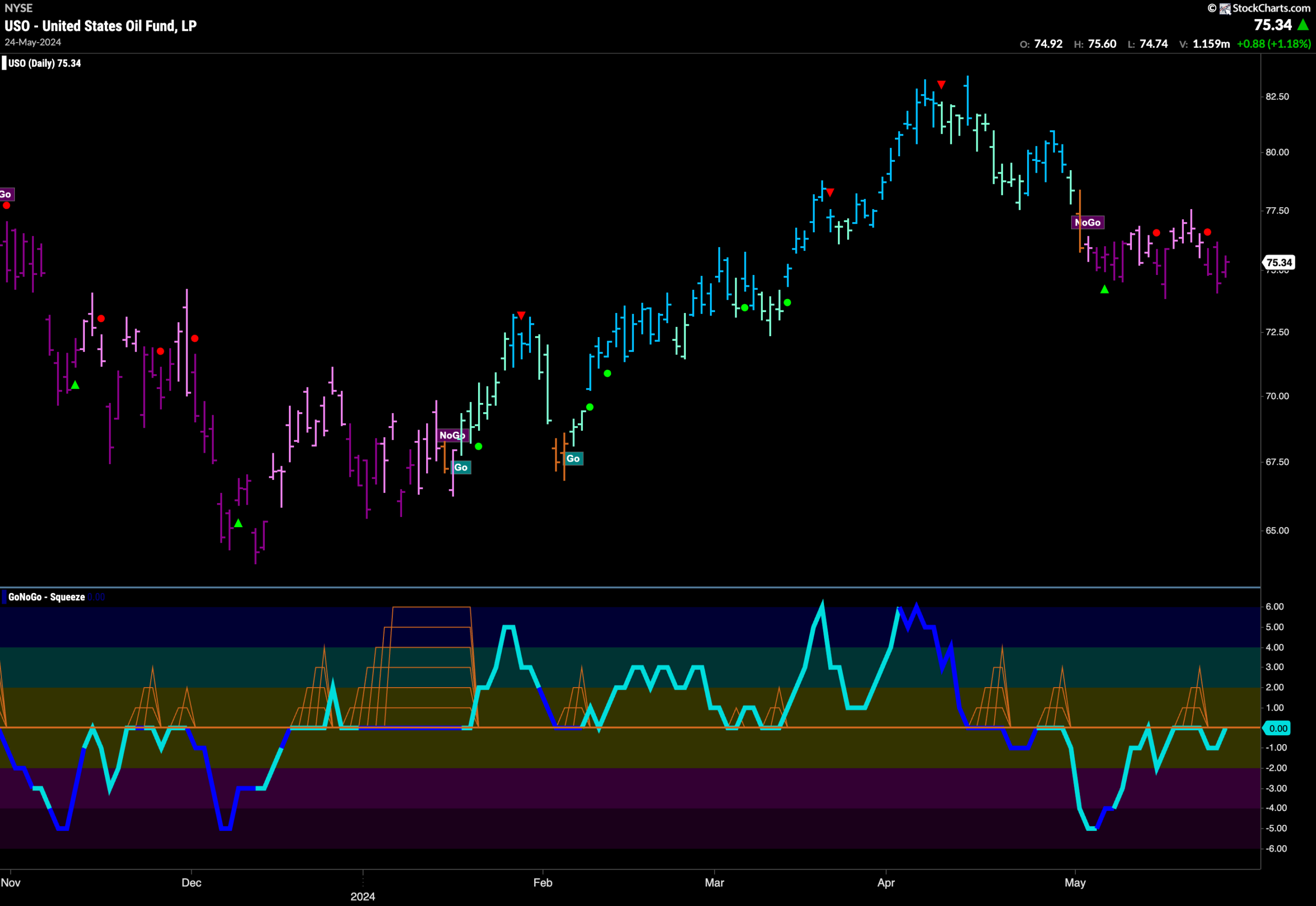
Task: Click the NoGo label near May
Action: [1087, 223]
